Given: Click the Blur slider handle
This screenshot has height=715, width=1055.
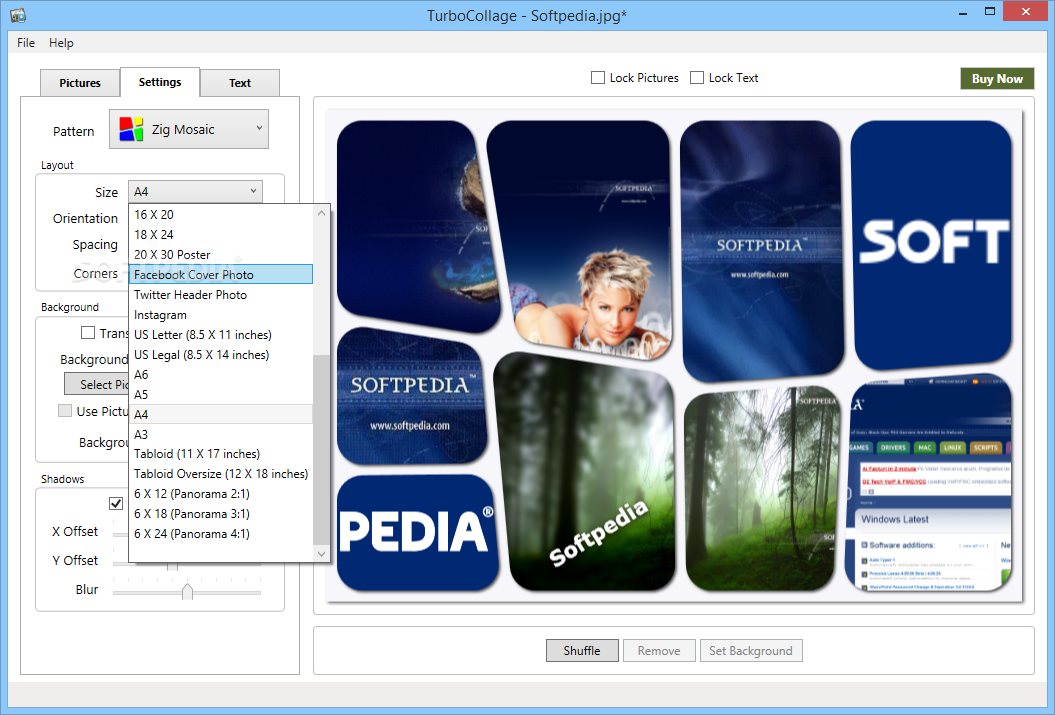Looking at the screenshot, I should [x=187, y=591].
